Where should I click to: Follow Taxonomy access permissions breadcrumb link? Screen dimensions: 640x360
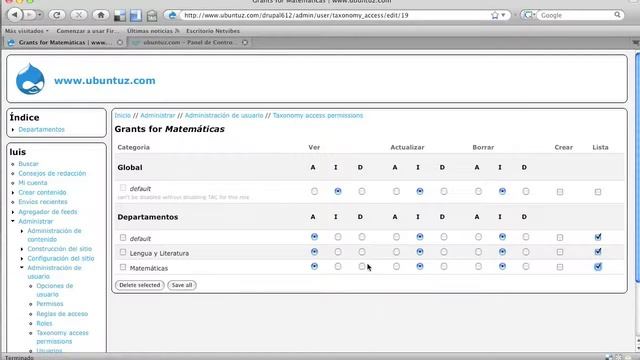coord(318,116)
